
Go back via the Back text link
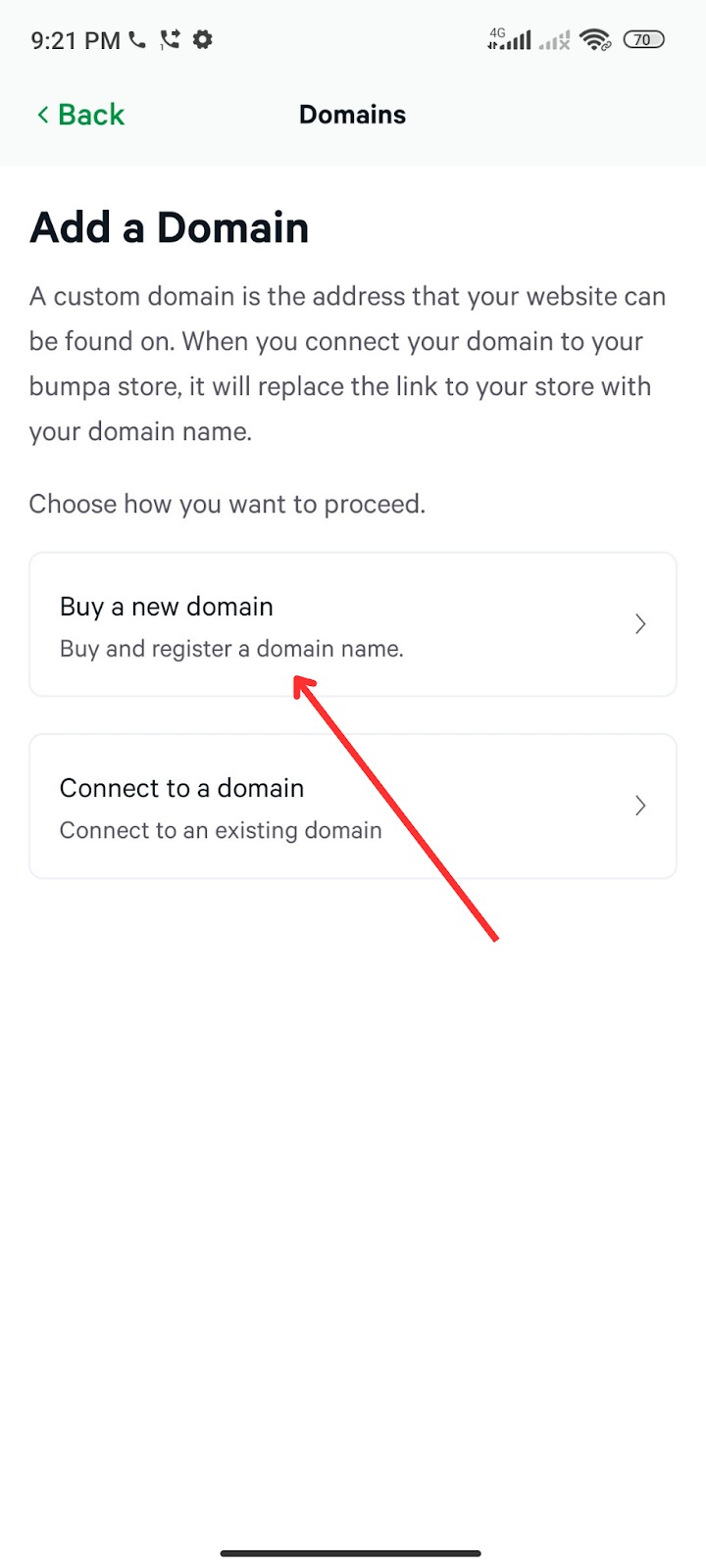click(x=91, y=115)
